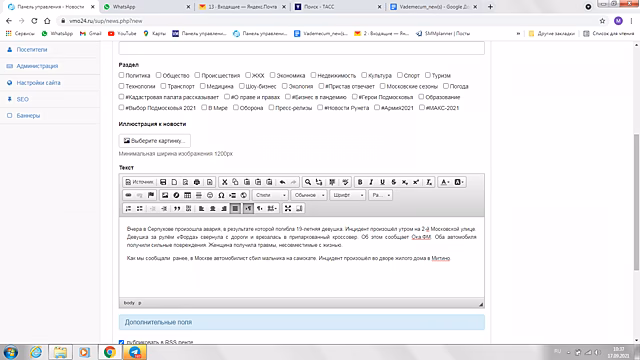The image size is (640, 360).
Task: Tick the Происшествия checkbox
Action: [x=197, y=75]
